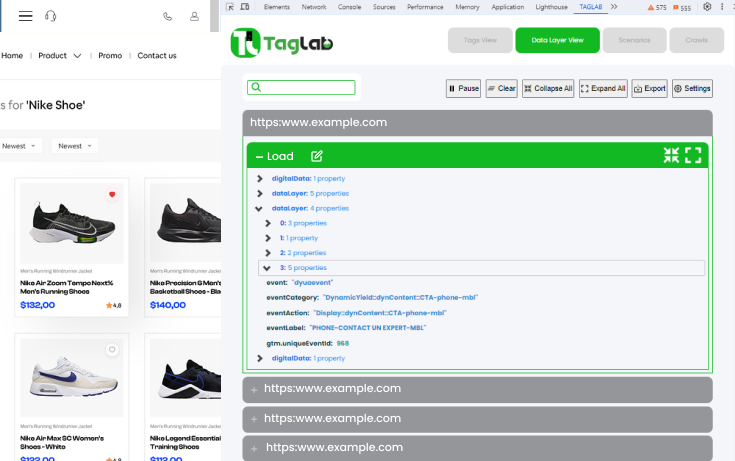Click the phone icon in the shop header
735x461 pixels.
coord(167,17)
